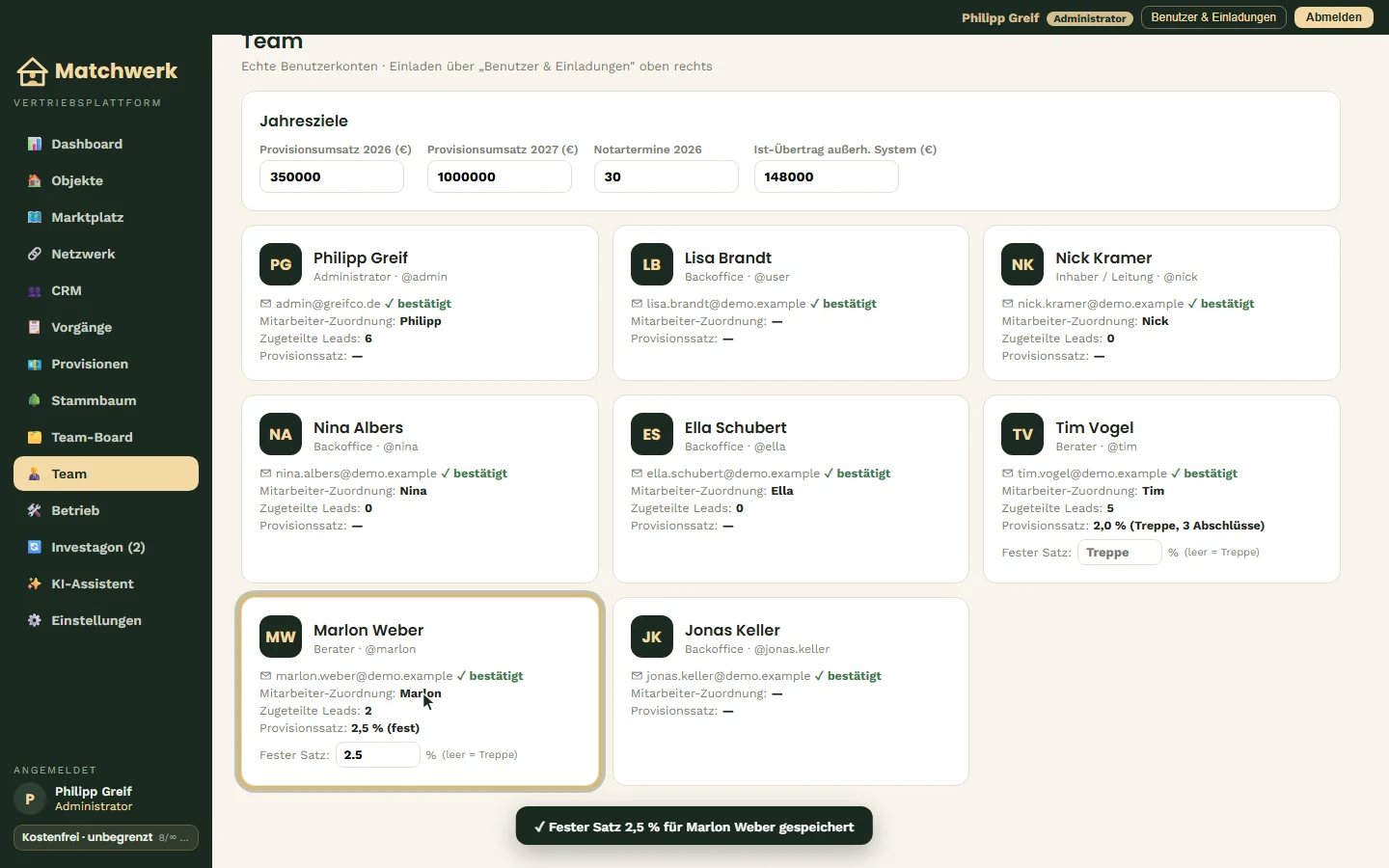Screen dimensions: 1389x868
Task: Open the Einstellungen page
Action: click(106, 620)
